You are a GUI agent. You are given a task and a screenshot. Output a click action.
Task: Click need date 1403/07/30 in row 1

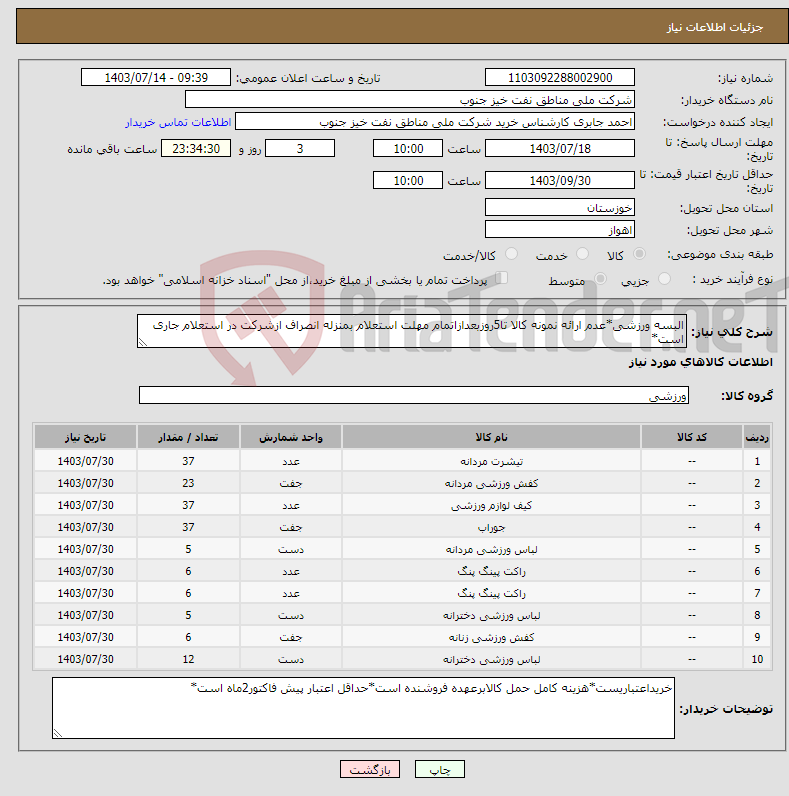point(85,461)
